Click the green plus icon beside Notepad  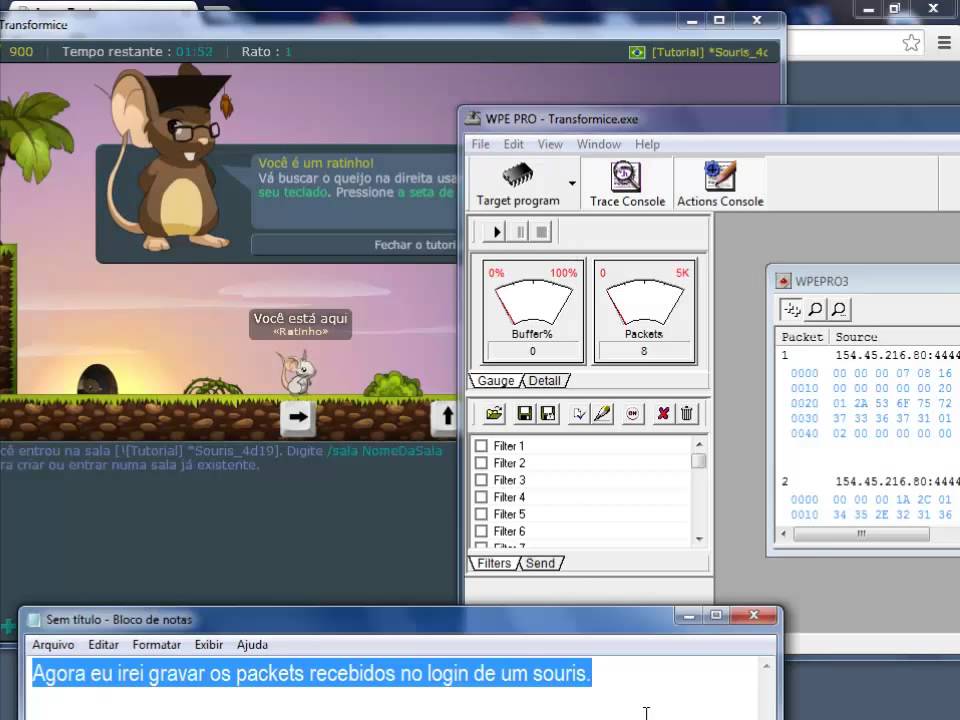[8, 626]
